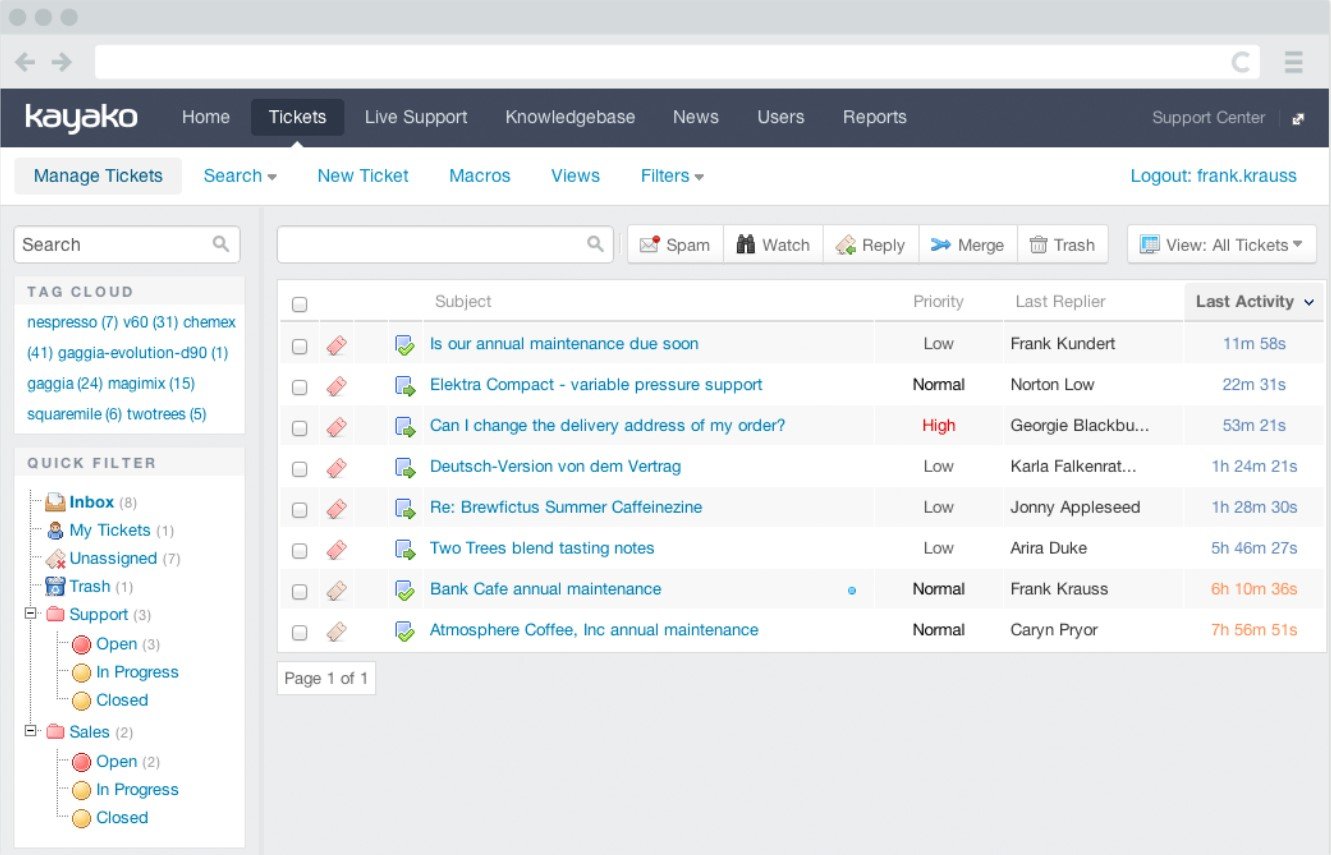Screen dimensions: 1331x855
Task: Check the Atmosphere Coffee, Inc ticket checkbox
Action: pyautogui.click(x=299, y=633)
